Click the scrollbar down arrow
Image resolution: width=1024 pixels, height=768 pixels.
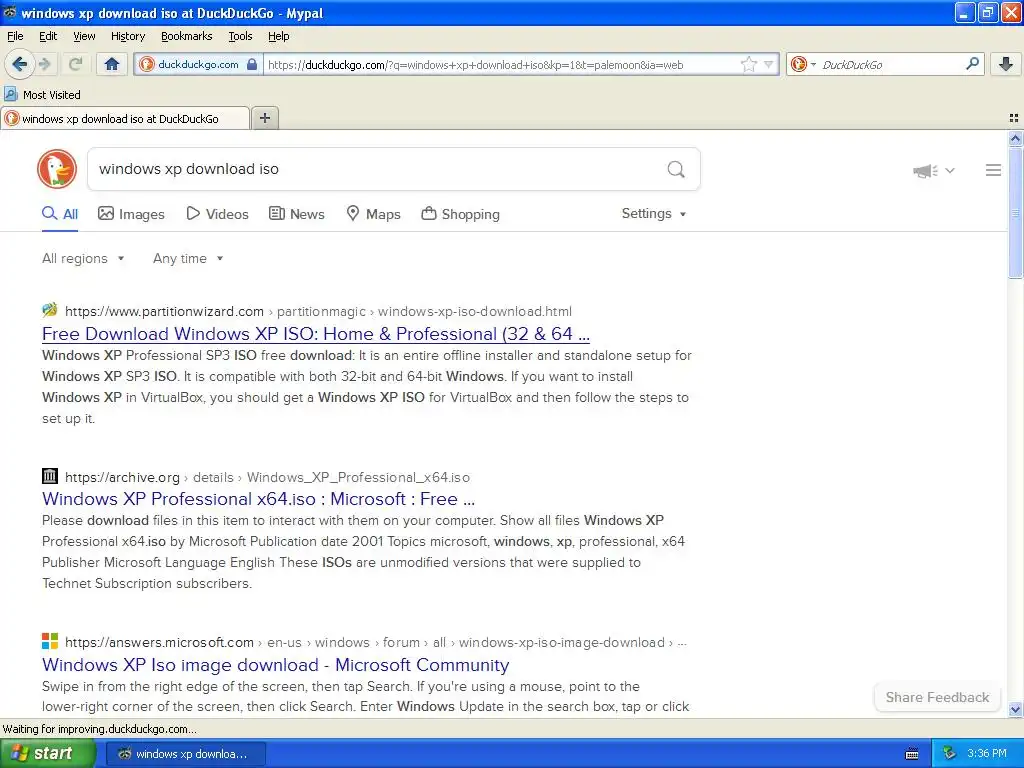[1015, 709]
